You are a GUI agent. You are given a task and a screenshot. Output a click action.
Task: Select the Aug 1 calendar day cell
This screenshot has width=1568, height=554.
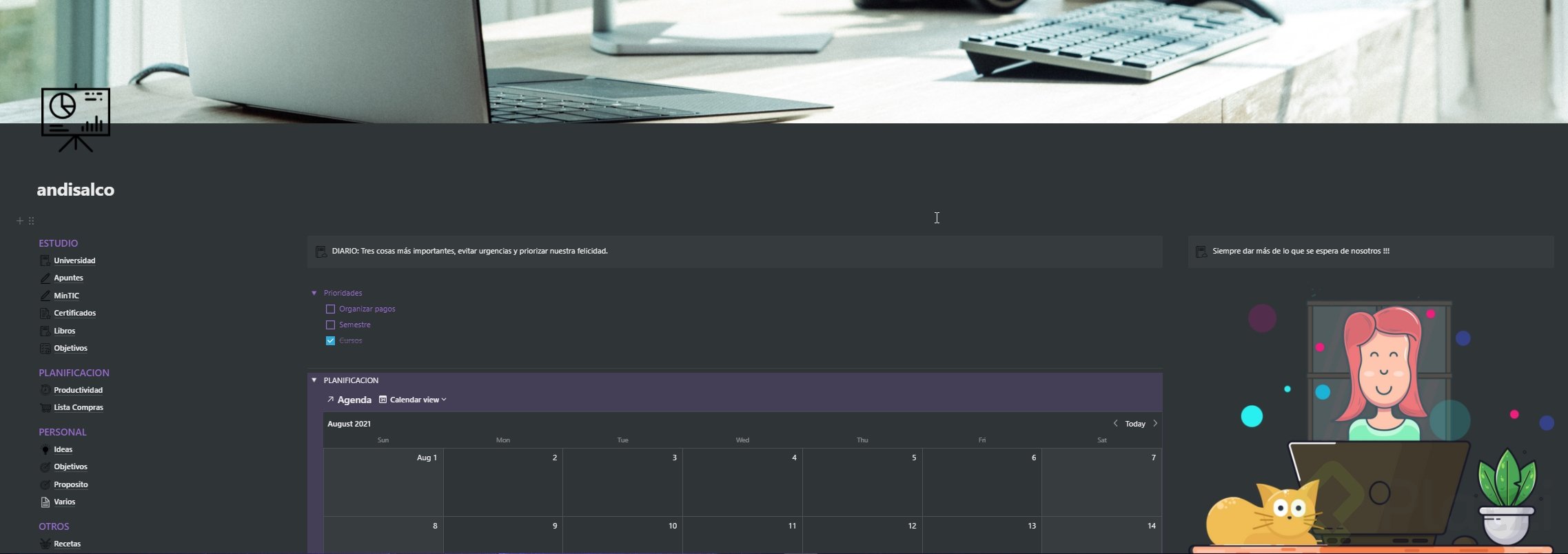click(383, 482)
